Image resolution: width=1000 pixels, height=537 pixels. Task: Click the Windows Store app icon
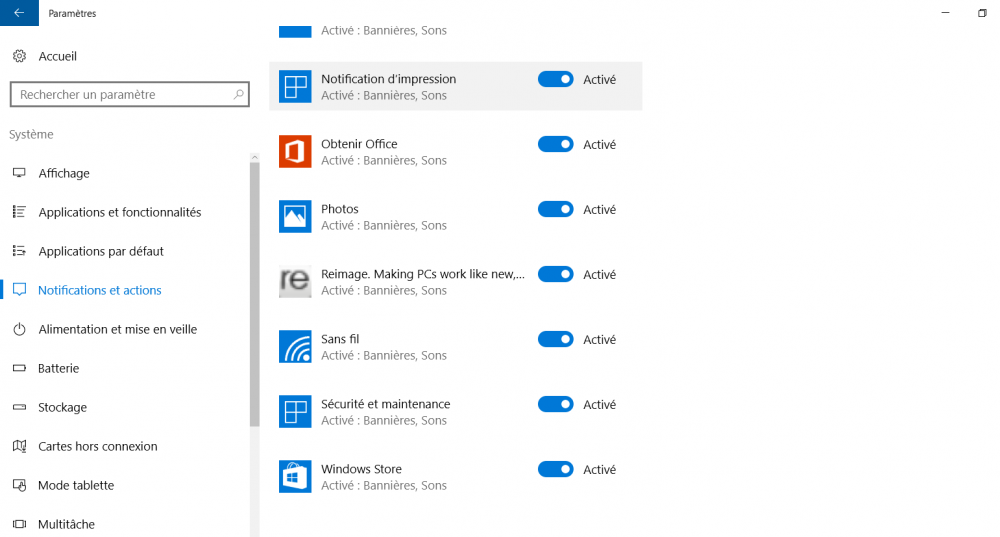pos(295,476)
